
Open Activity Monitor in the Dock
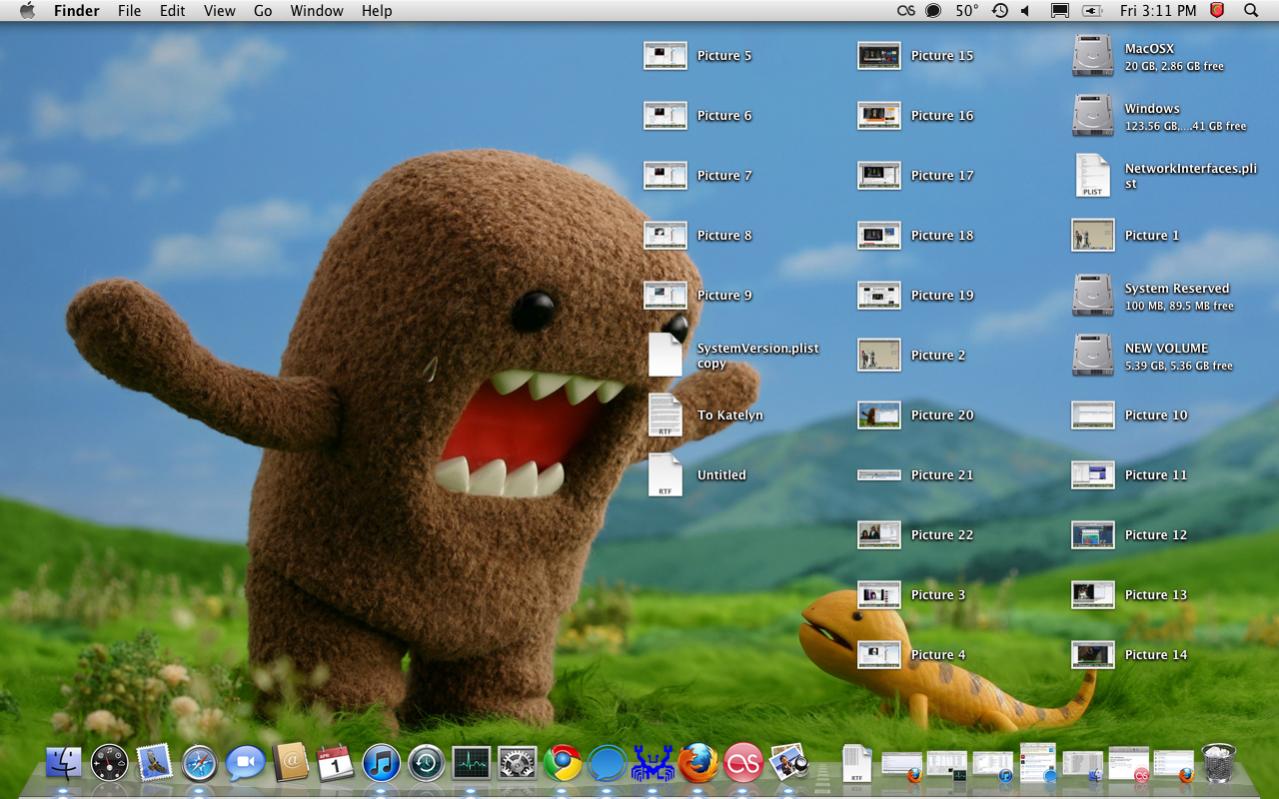(471, 764)
